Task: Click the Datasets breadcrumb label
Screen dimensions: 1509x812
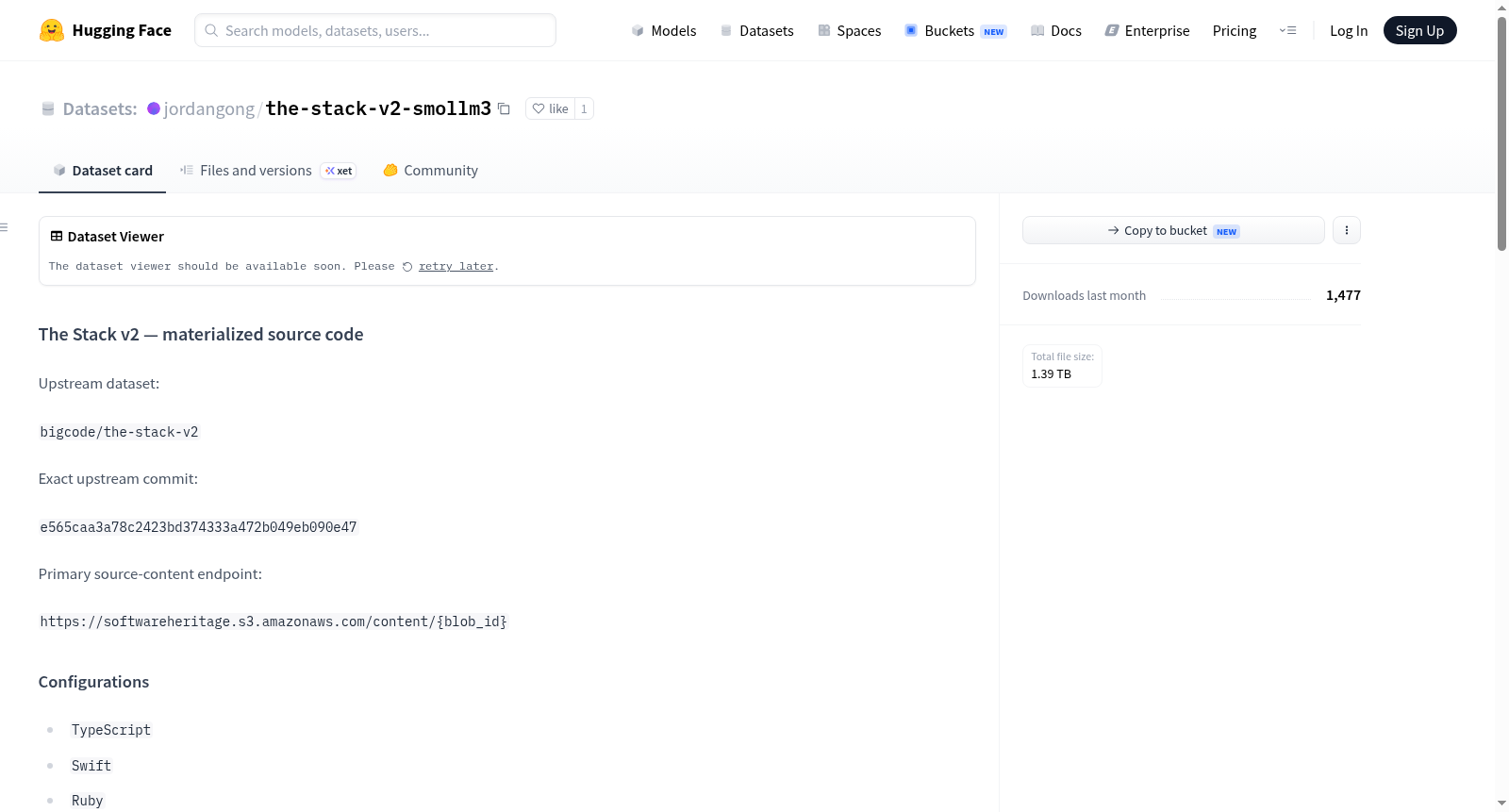Action: [100, 108]
